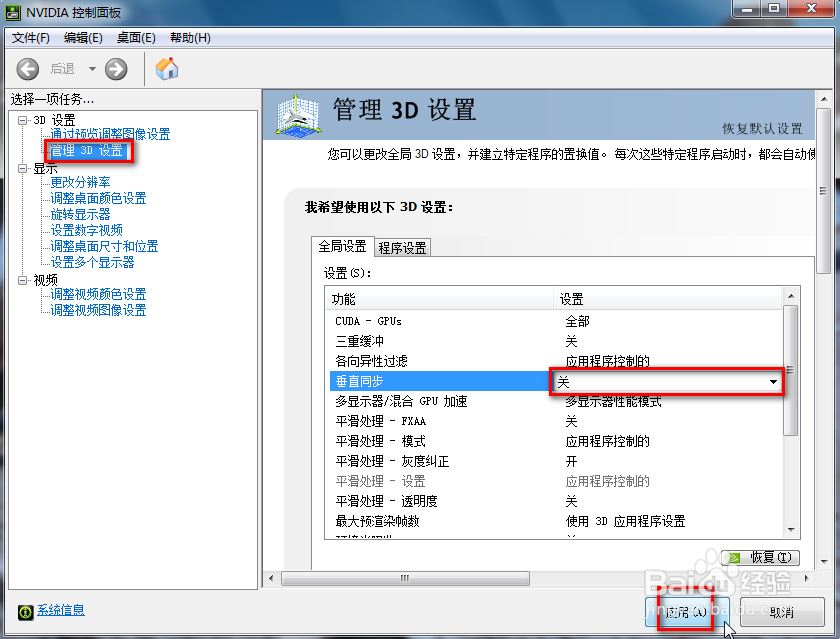Select the 平滑处理 - 模式 row

(x=556, y=441)
